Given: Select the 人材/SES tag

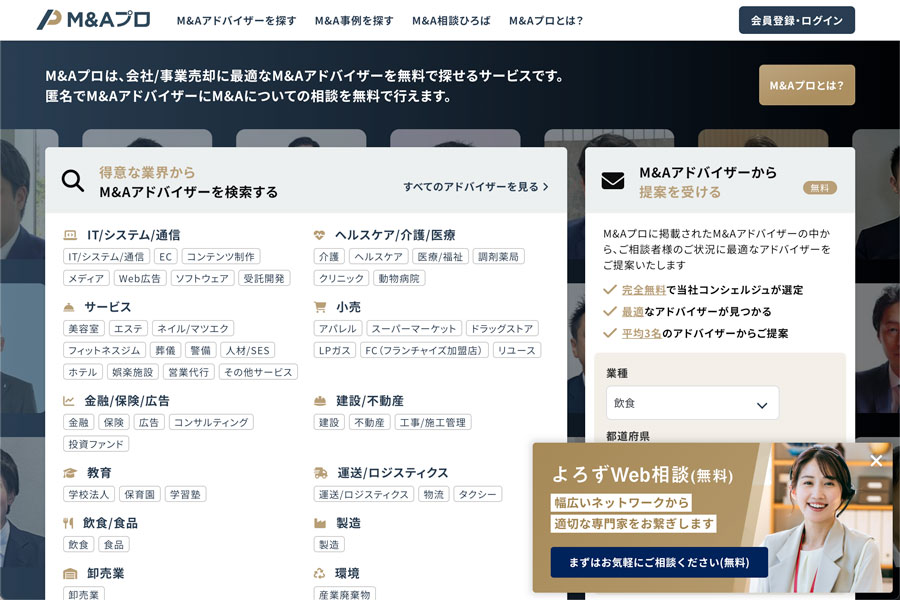Looking at the screenshot, I should (248, 350).
